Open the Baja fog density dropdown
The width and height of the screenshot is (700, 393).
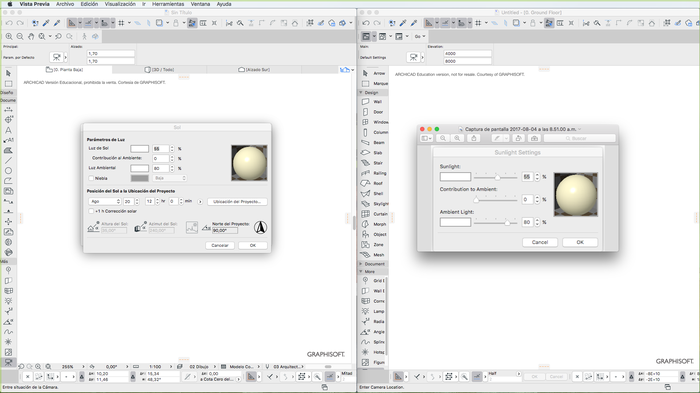(x=170, y=178)
